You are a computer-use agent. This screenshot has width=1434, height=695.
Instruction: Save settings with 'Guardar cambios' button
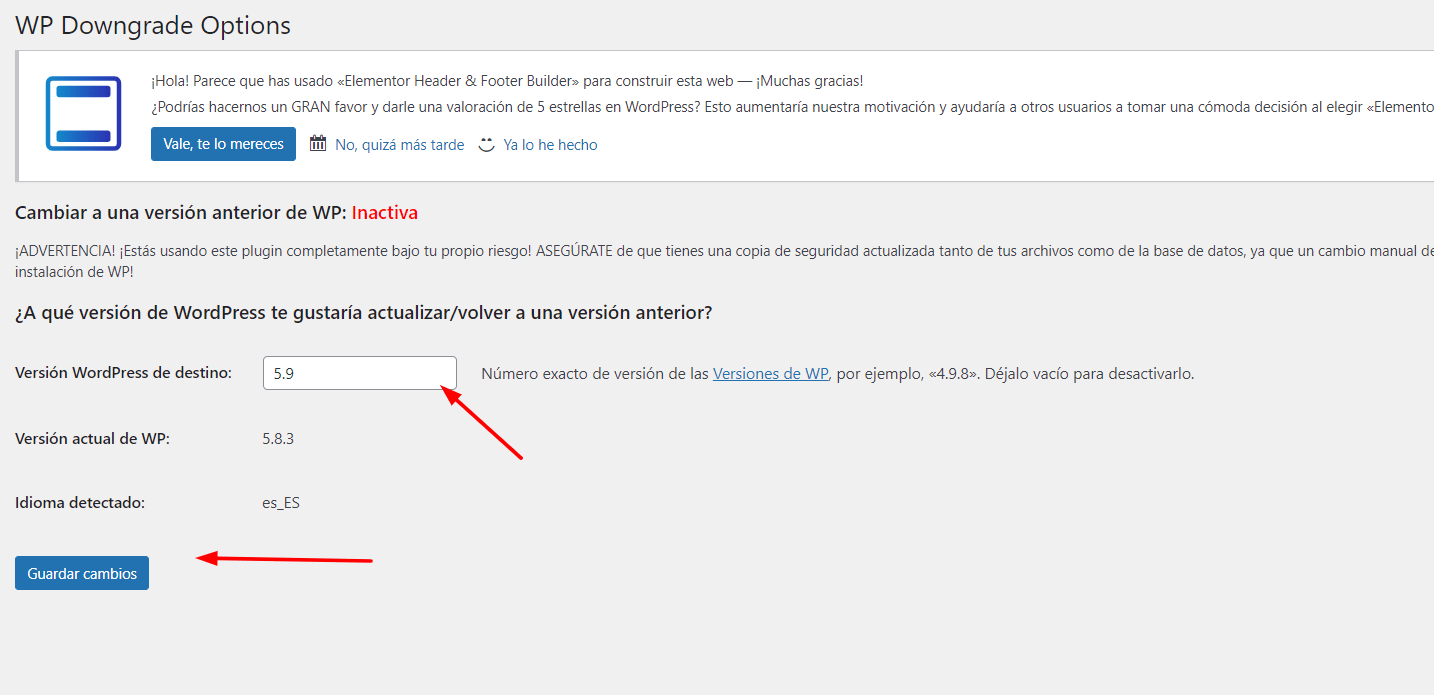82,573
